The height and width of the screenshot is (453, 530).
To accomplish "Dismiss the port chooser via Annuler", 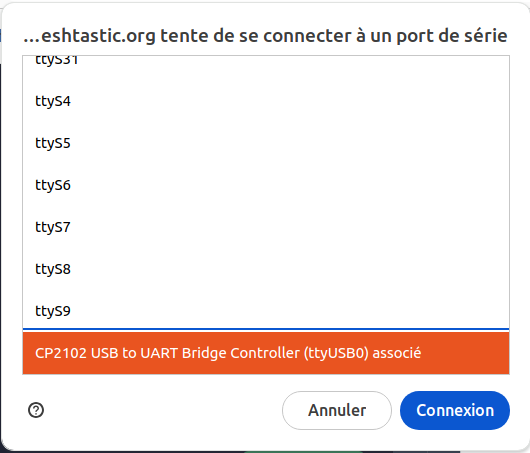I will point(337,410).
